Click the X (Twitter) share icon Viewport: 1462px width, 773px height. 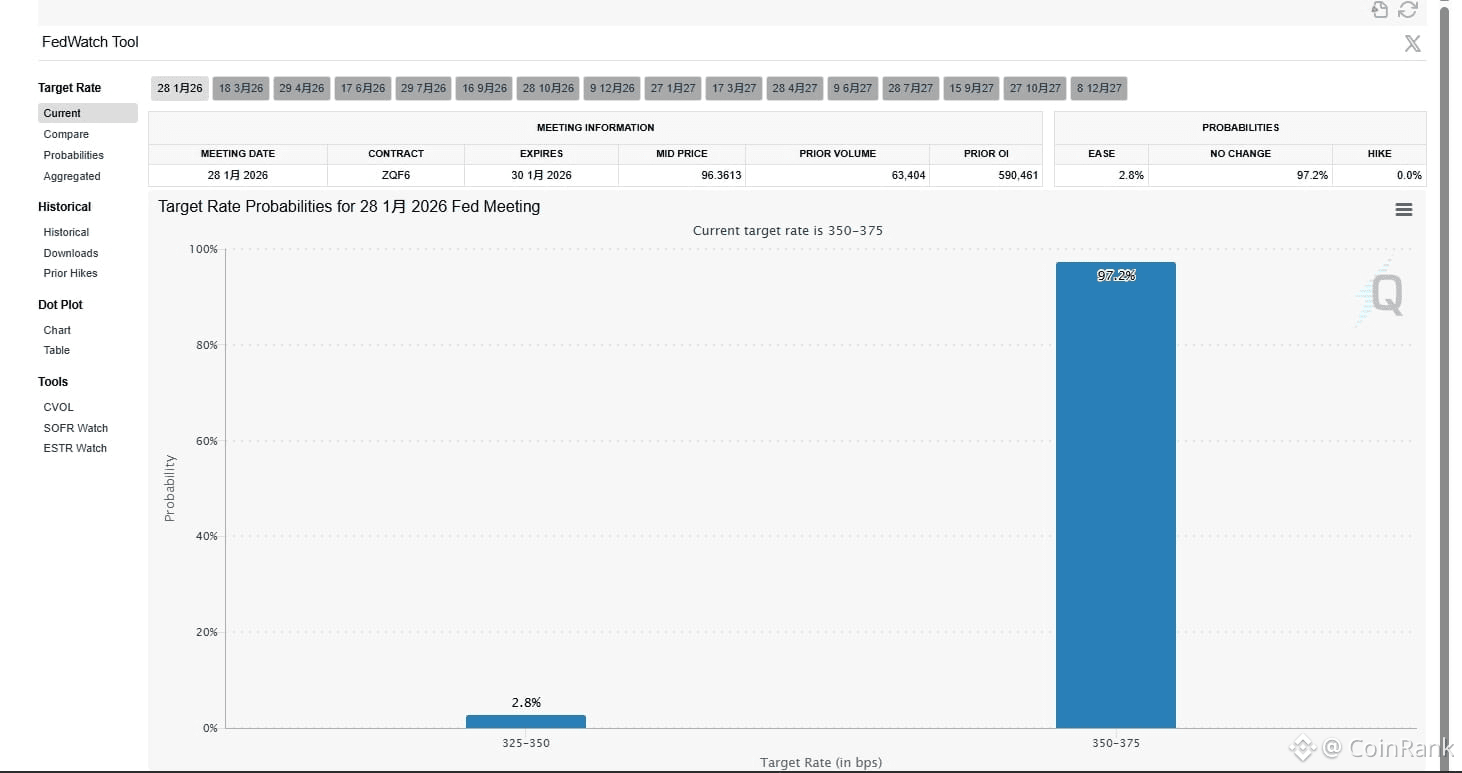1412,43
